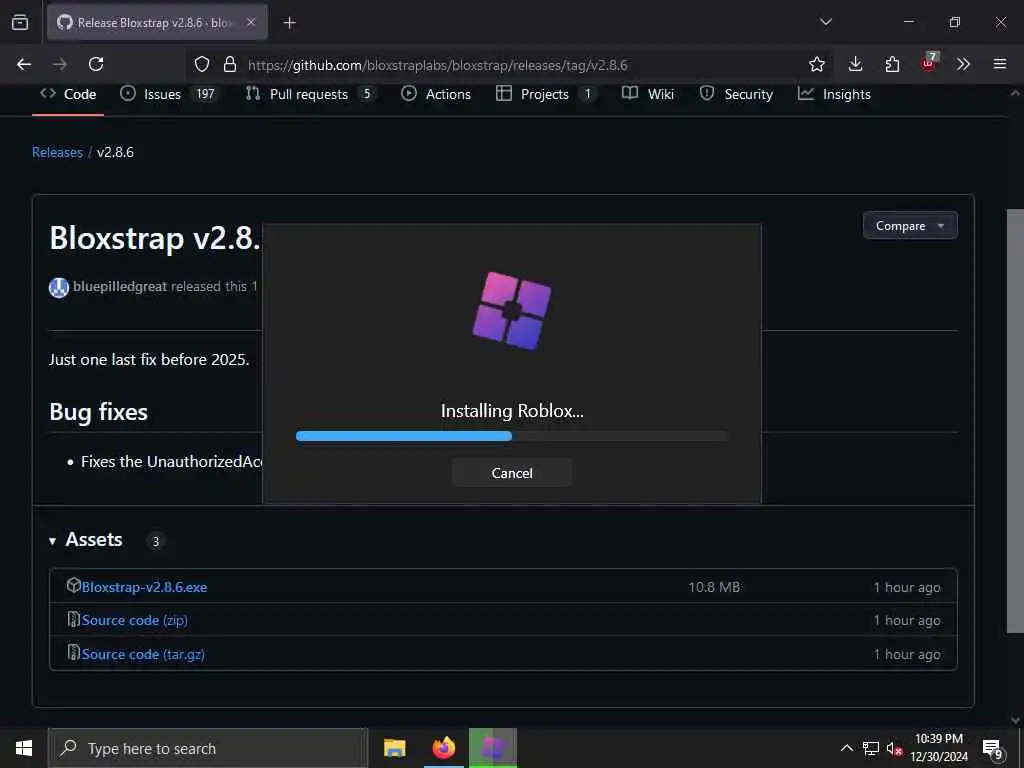Open the Windows Start menu
Screen dimensions: 1024x768
click(x=24, y=748)
